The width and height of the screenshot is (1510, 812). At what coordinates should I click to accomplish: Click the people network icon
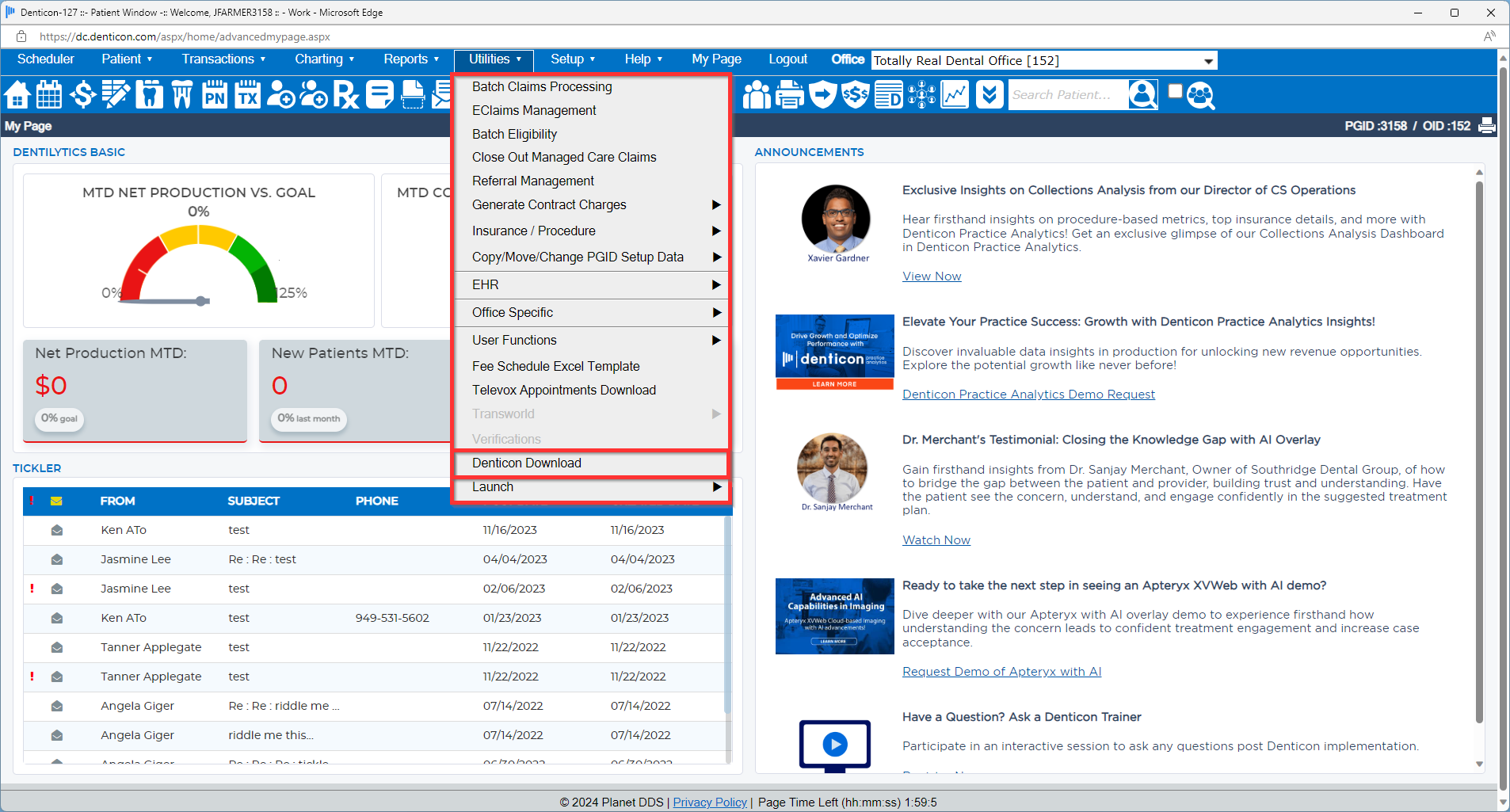point(921,95)
